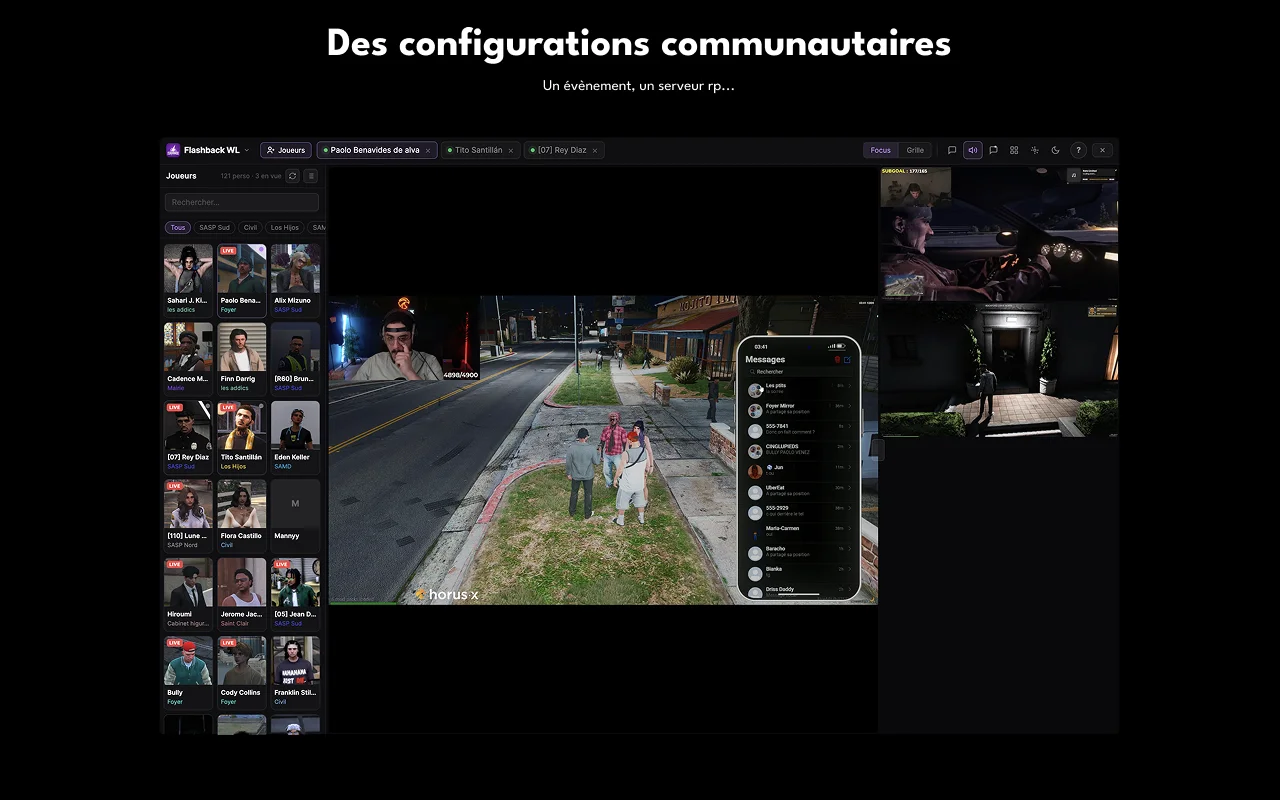Open the chat bubble icon left of the speaker

coord(952,150)
